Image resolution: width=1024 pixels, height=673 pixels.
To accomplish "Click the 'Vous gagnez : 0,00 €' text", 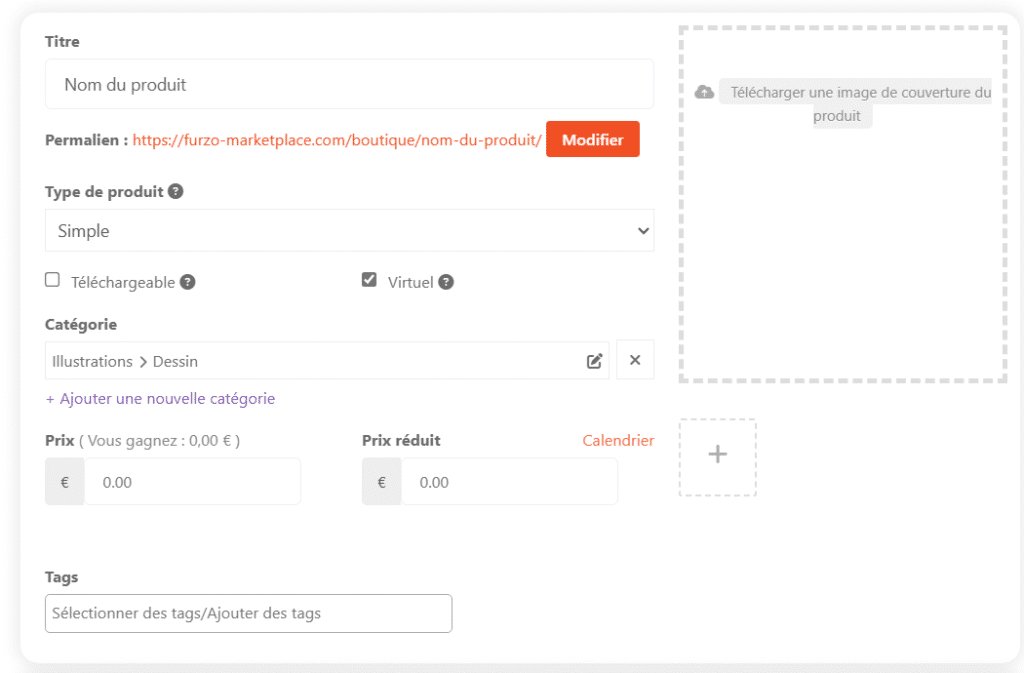I will [x=160, y=441].
